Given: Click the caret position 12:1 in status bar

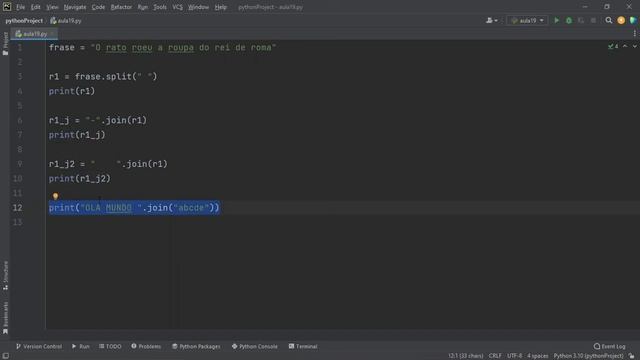Looking at the screenshot, I should 465,356.
